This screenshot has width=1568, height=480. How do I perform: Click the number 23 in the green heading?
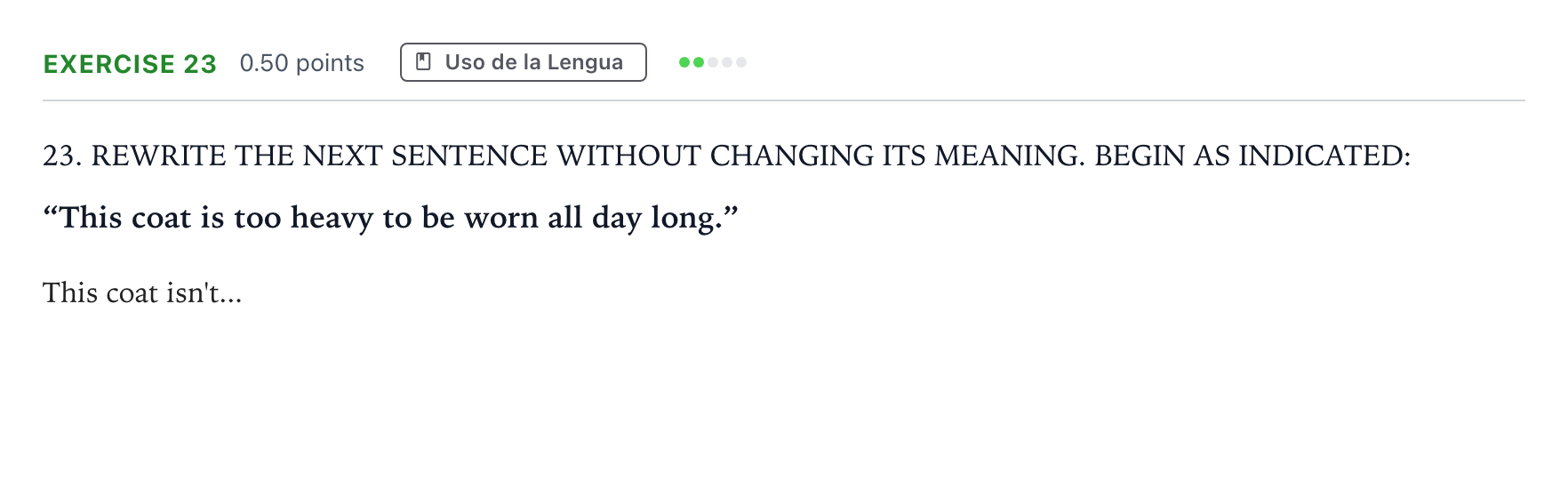[x=200, y=64]
